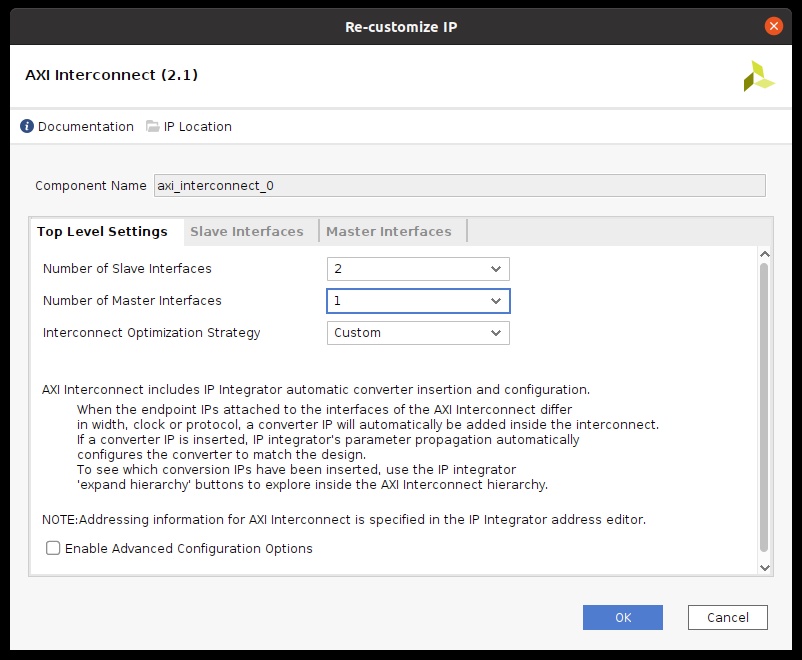Click the Enable Advanced Configuration Options label
The height and width of the screenshot is (660, 802).
[189, 548]
